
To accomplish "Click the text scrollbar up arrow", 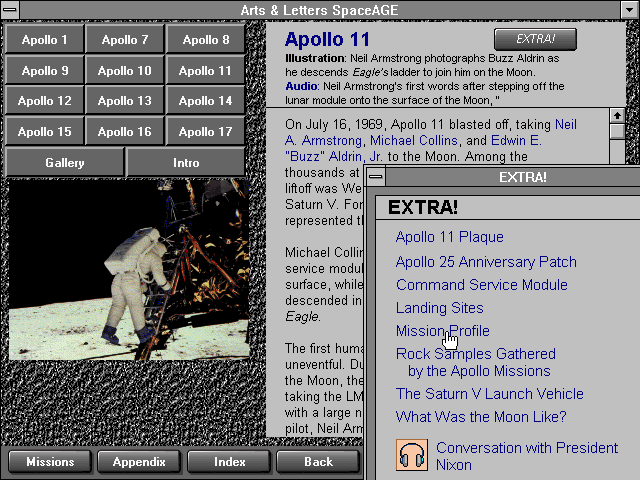I will pyautogui.click(x=617, y=116).
